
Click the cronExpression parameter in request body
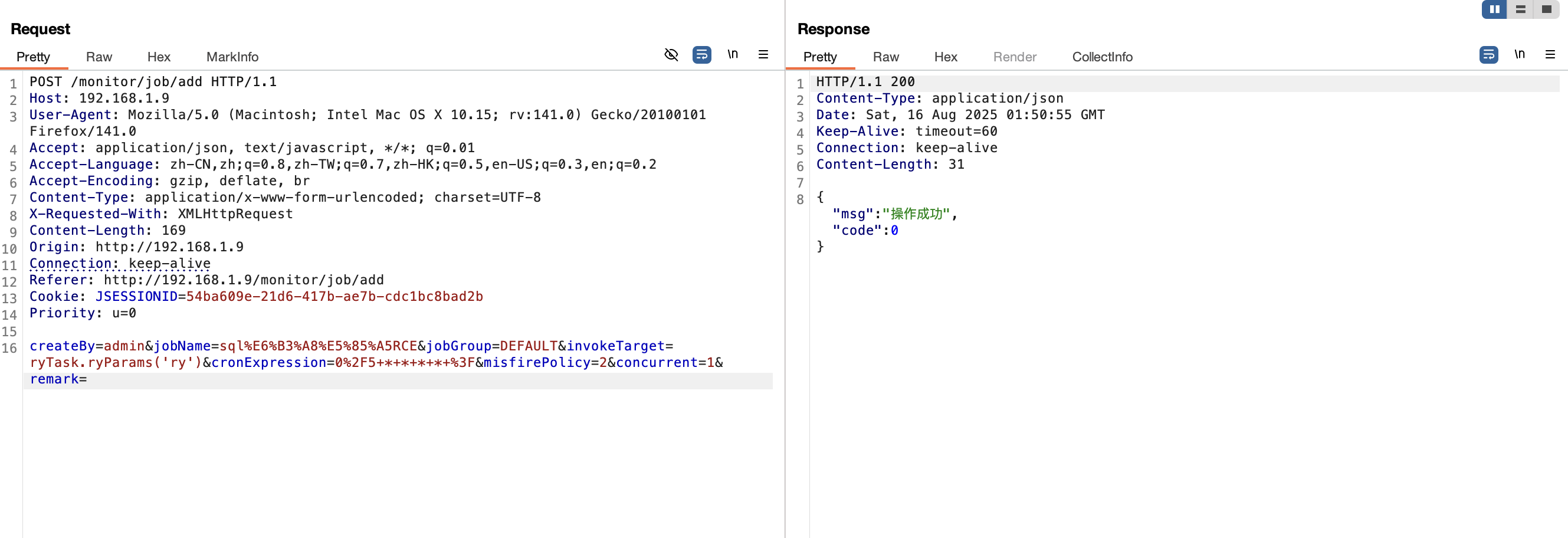click(x=343, y=362)
